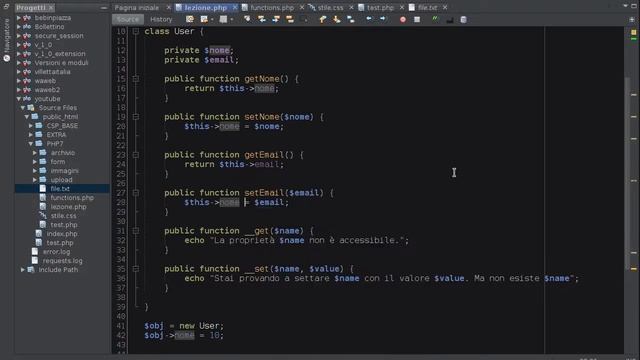Screen dimensions: 640x360
Task: Collapse the getEmail function fold
Action: 136,155
